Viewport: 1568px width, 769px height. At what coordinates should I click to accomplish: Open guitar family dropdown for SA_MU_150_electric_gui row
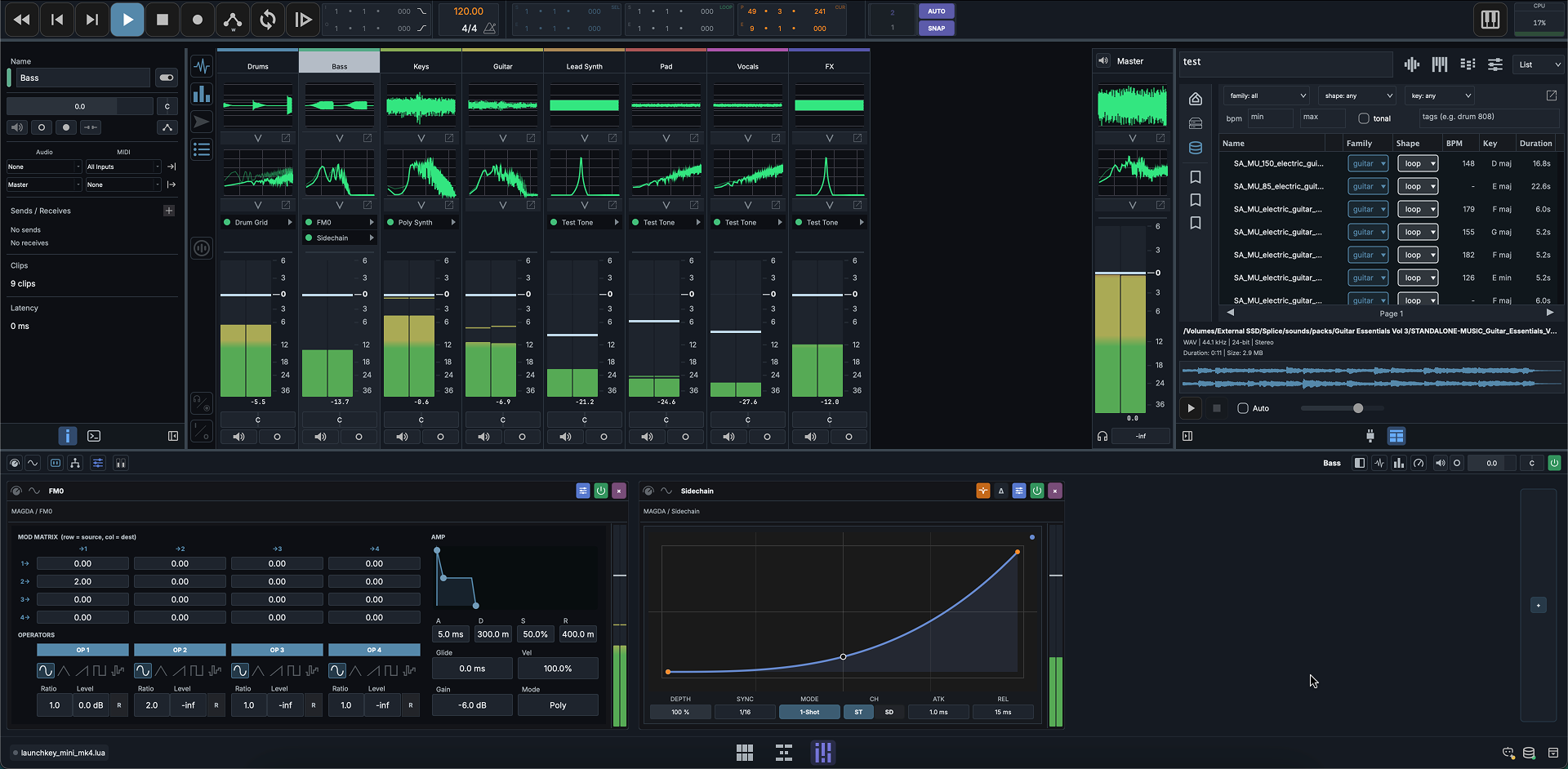1368,163
